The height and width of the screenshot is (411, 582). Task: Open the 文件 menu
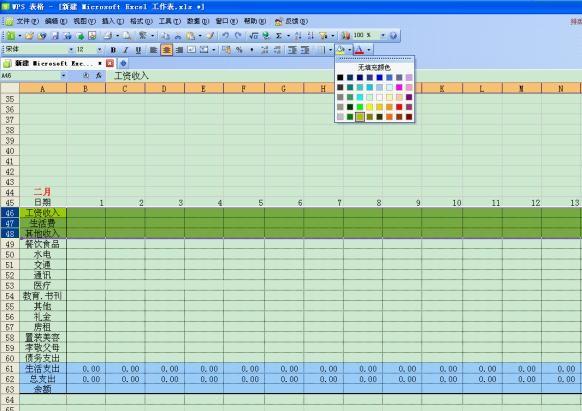click(x=27, y=21)
